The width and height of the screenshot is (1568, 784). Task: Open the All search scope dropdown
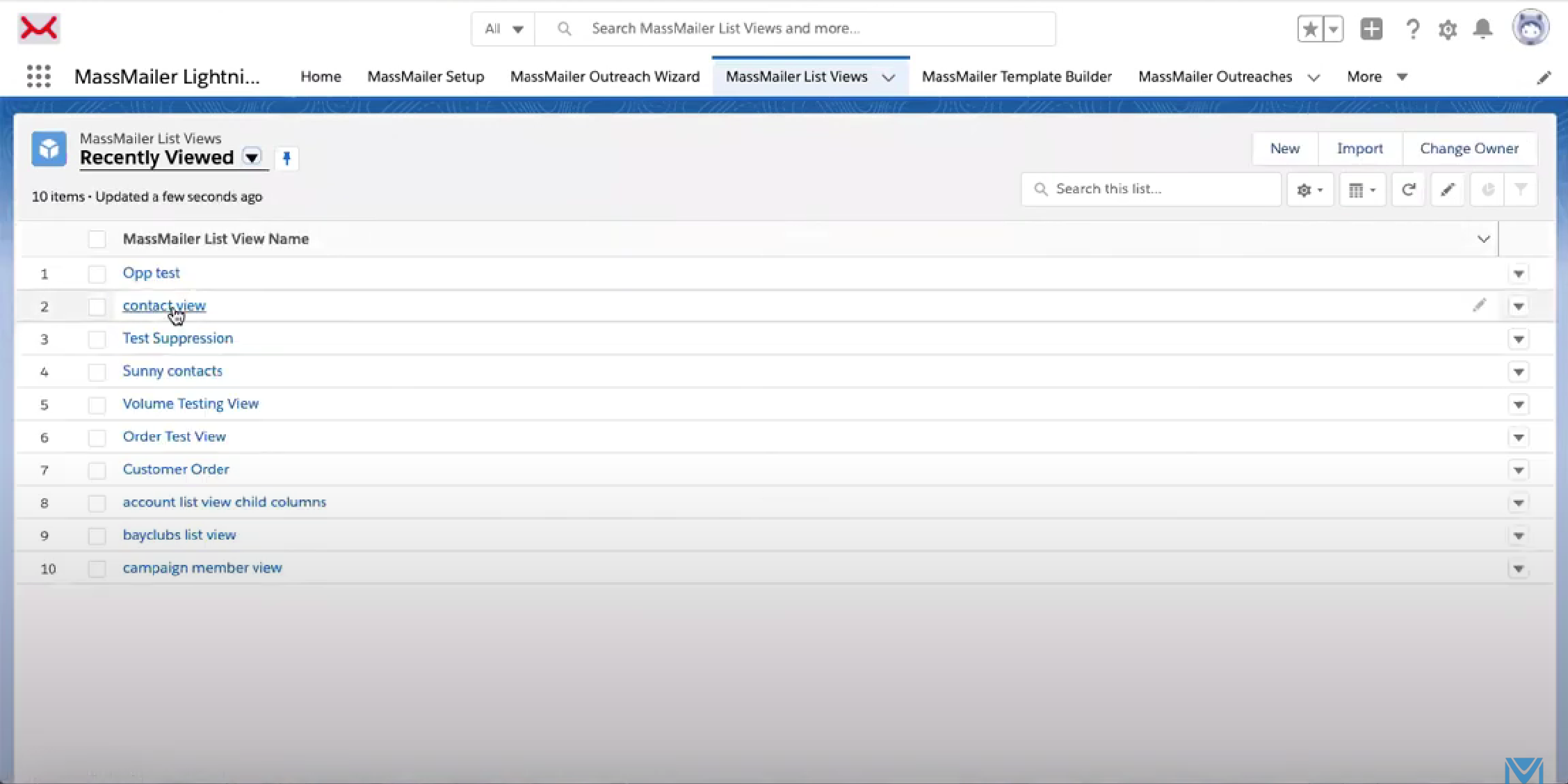tap(503, 29)
